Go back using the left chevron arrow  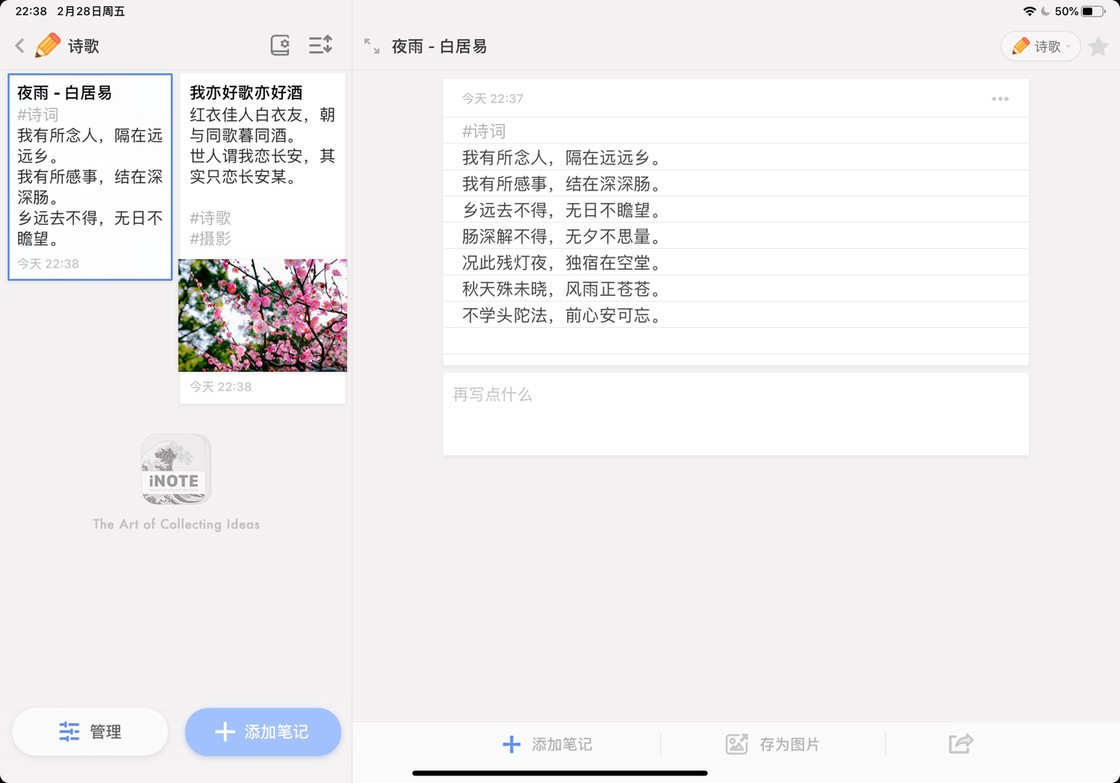point(20,46)
